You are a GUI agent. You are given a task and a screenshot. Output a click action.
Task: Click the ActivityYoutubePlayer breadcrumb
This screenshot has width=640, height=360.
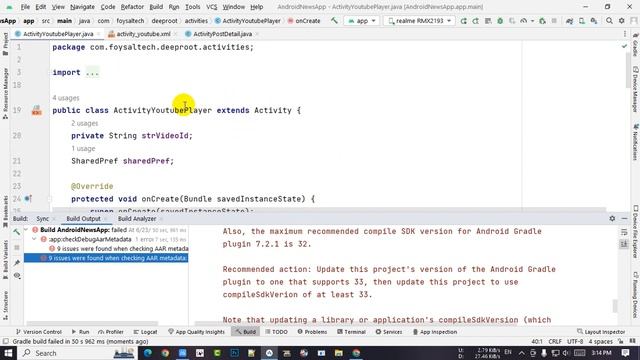248,21
